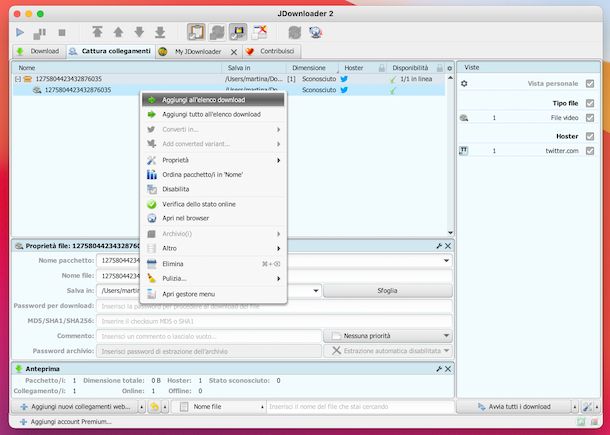Open Proprietà file panel wrench settings
Image resolution: width=610 pixels, height=435 pixels.
tap(439, 246)
